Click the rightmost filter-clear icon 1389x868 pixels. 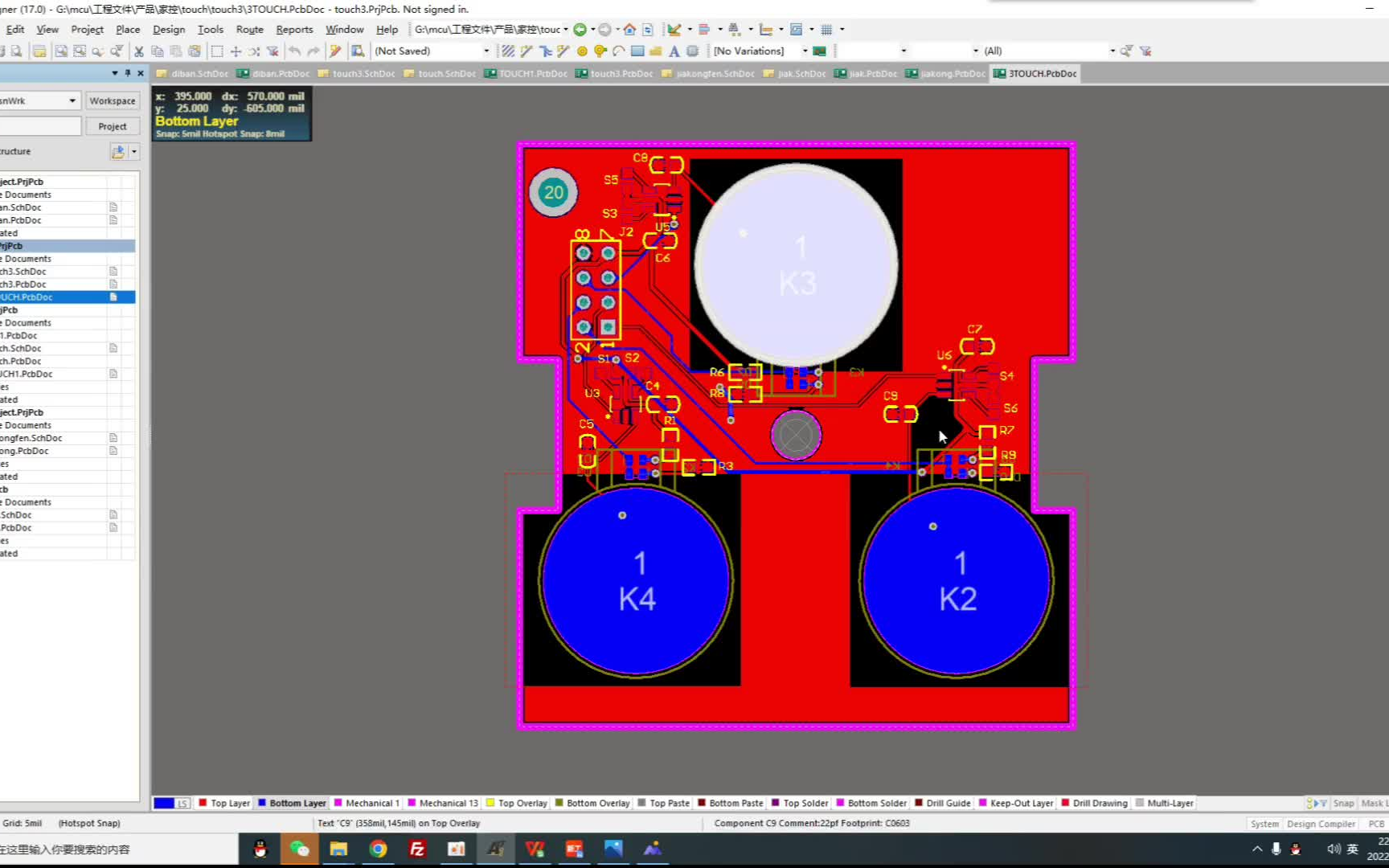[x=1145, y=51]
